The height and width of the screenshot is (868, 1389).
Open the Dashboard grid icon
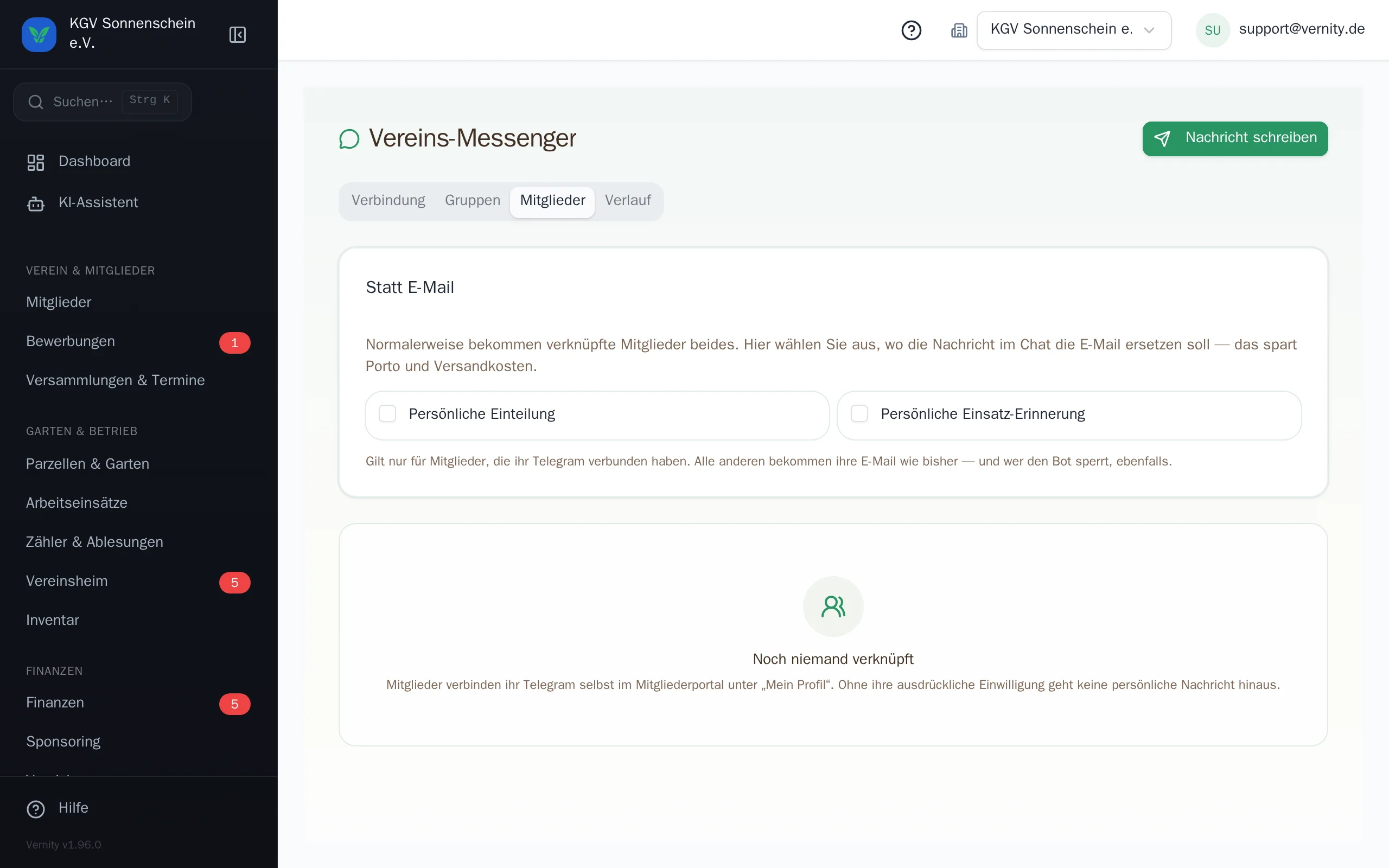point(36,162)
